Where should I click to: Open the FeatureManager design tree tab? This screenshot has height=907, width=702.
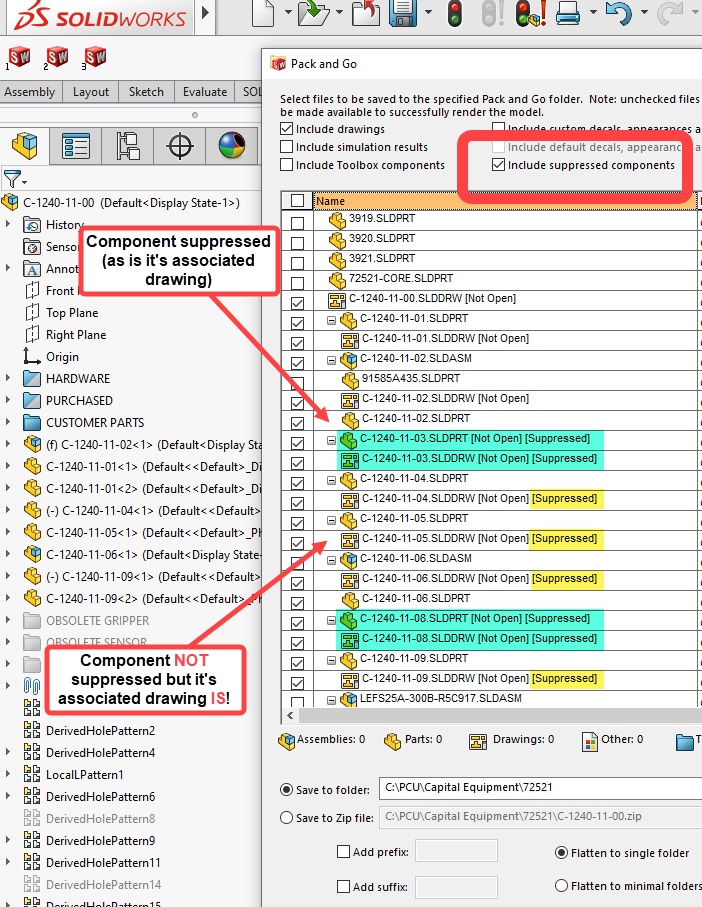[x=24, y=146]
